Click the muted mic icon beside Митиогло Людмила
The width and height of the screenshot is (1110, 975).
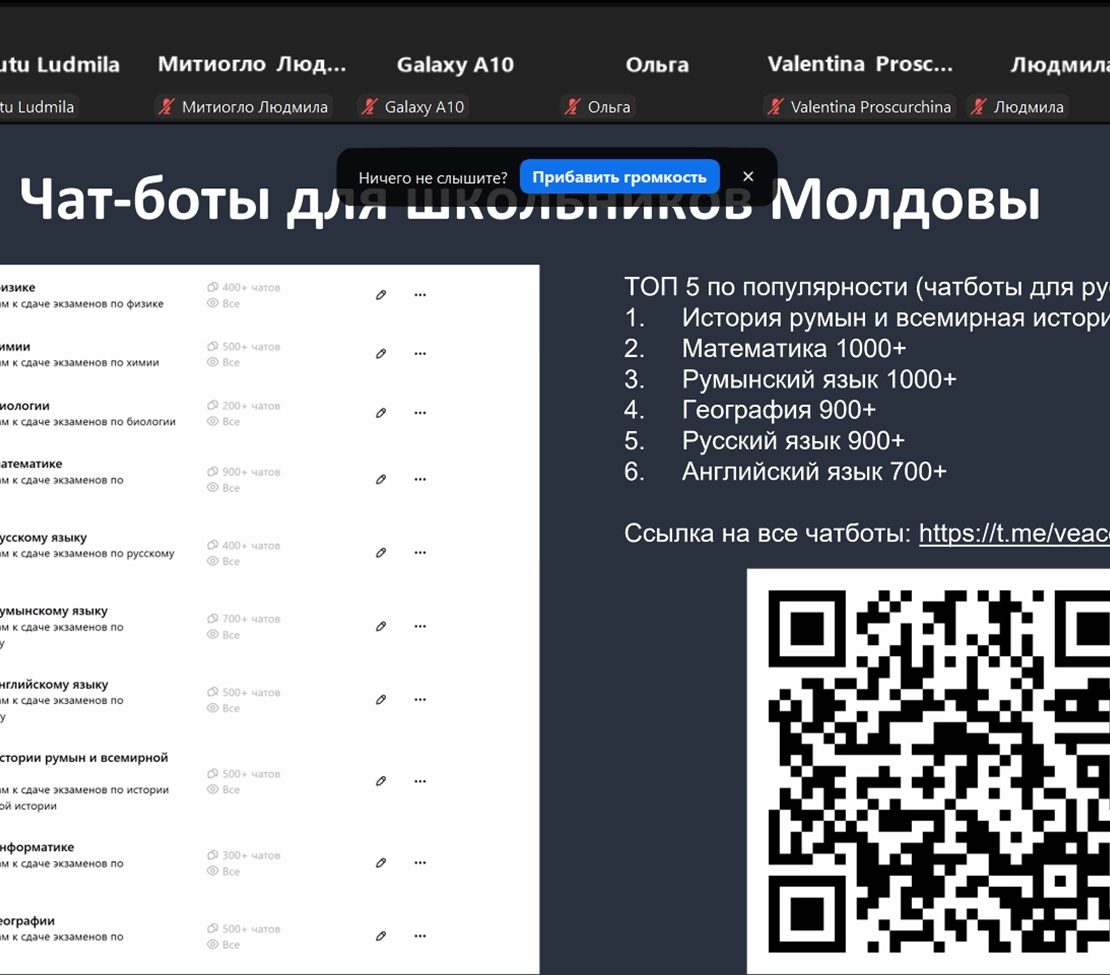pos(166,107)
